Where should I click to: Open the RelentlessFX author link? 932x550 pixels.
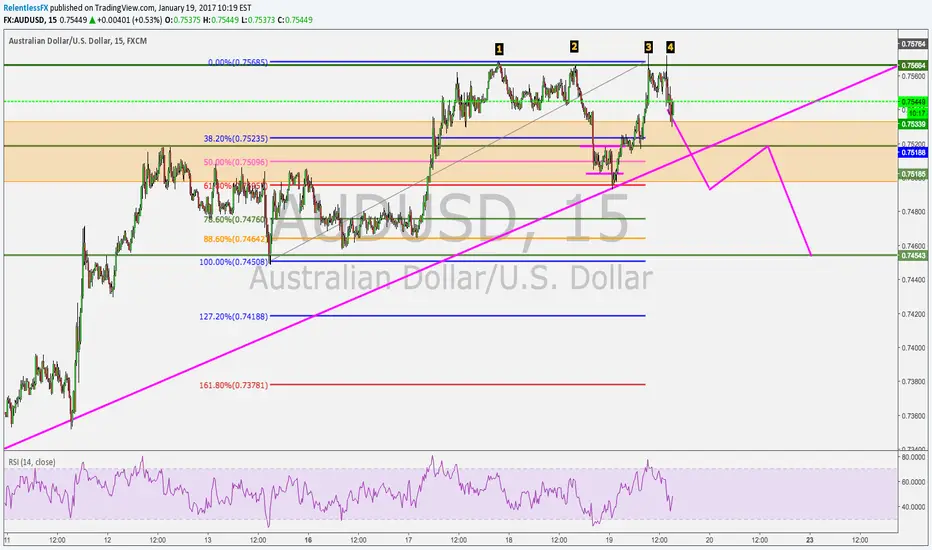(26, 8)
